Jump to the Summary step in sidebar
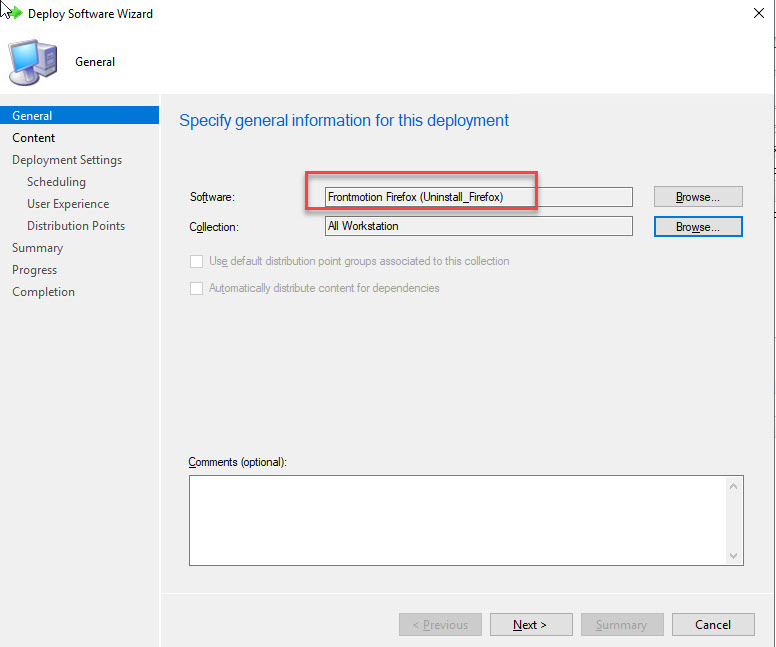Viewport: 776px width, 647px height. point(37,248)
